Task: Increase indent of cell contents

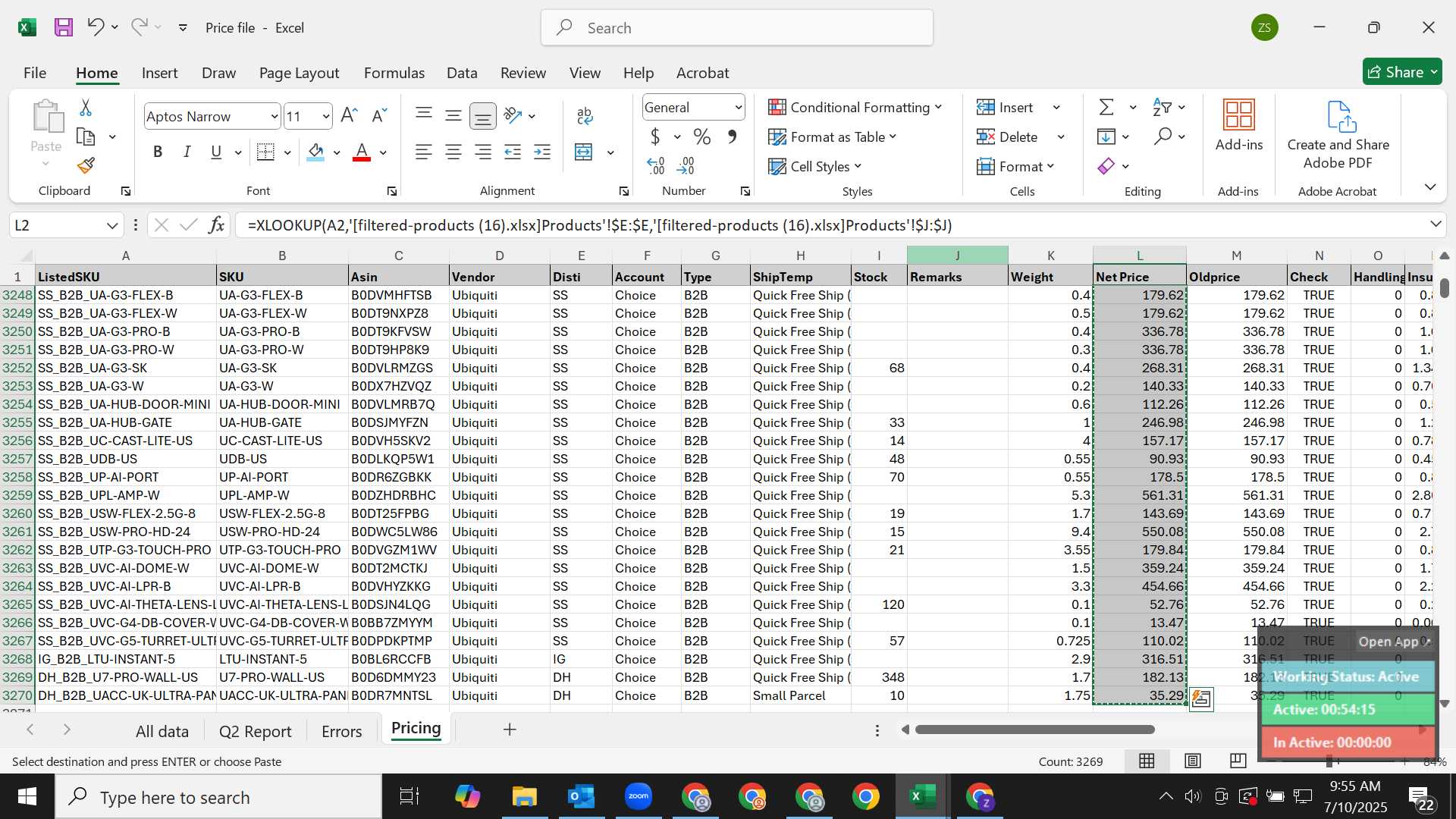Action: [x=542, y=152]
